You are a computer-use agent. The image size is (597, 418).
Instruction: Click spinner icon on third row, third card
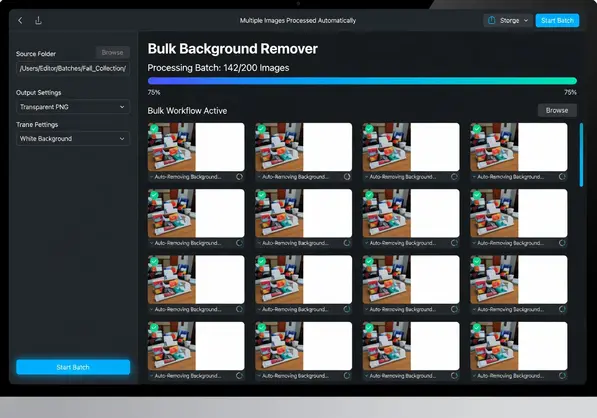454,309
